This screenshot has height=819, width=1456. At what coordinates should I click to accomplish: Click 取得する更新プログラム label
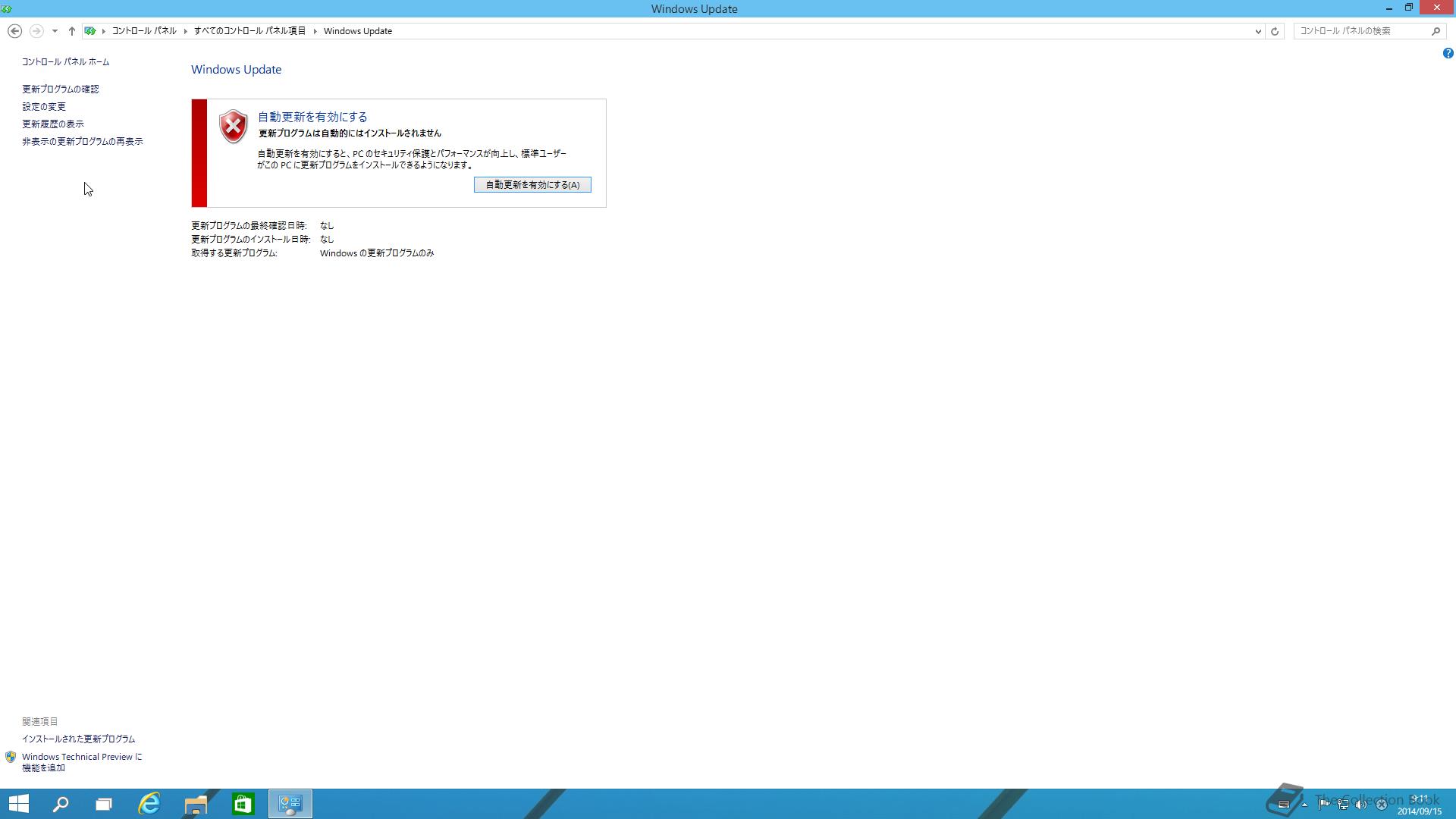[234, 253]
